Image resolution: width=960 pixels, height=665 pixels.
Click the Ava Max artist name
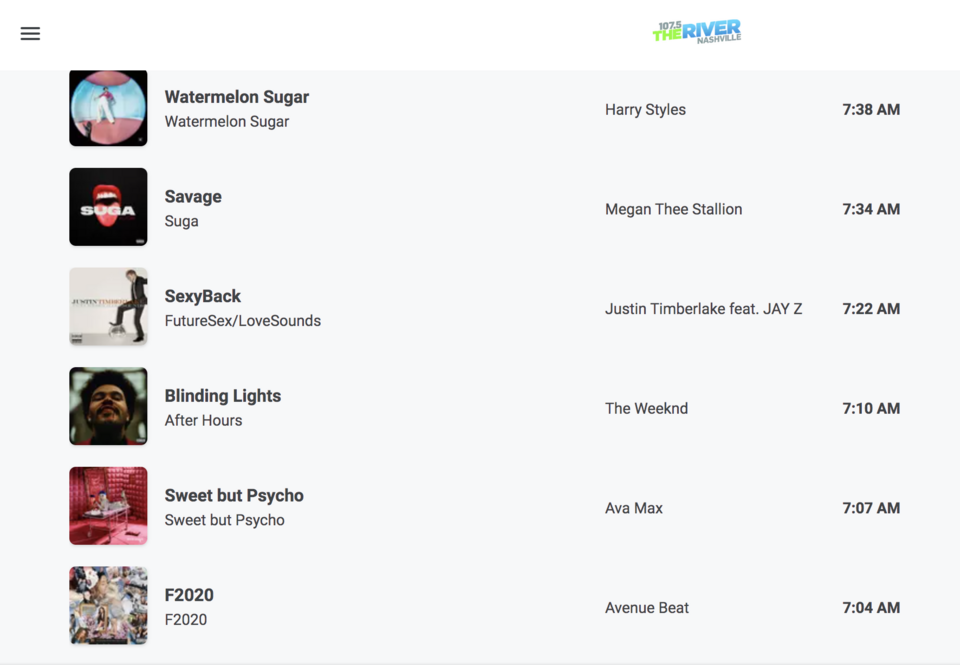coord(634,508)
